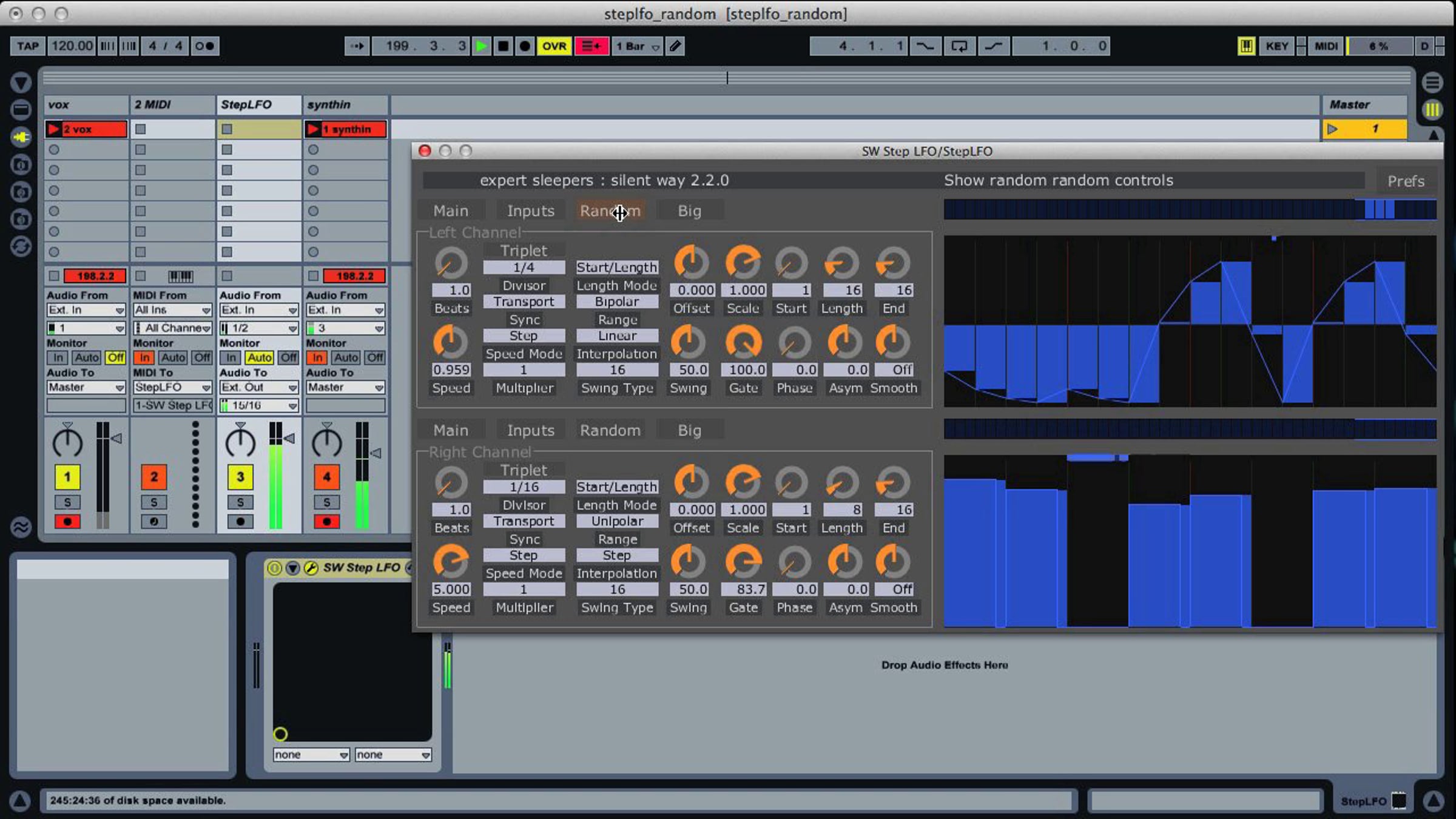Click the Left Channel Speed knob
The height and width of the screenshot is (819, 1456).
tap(451, 342)
